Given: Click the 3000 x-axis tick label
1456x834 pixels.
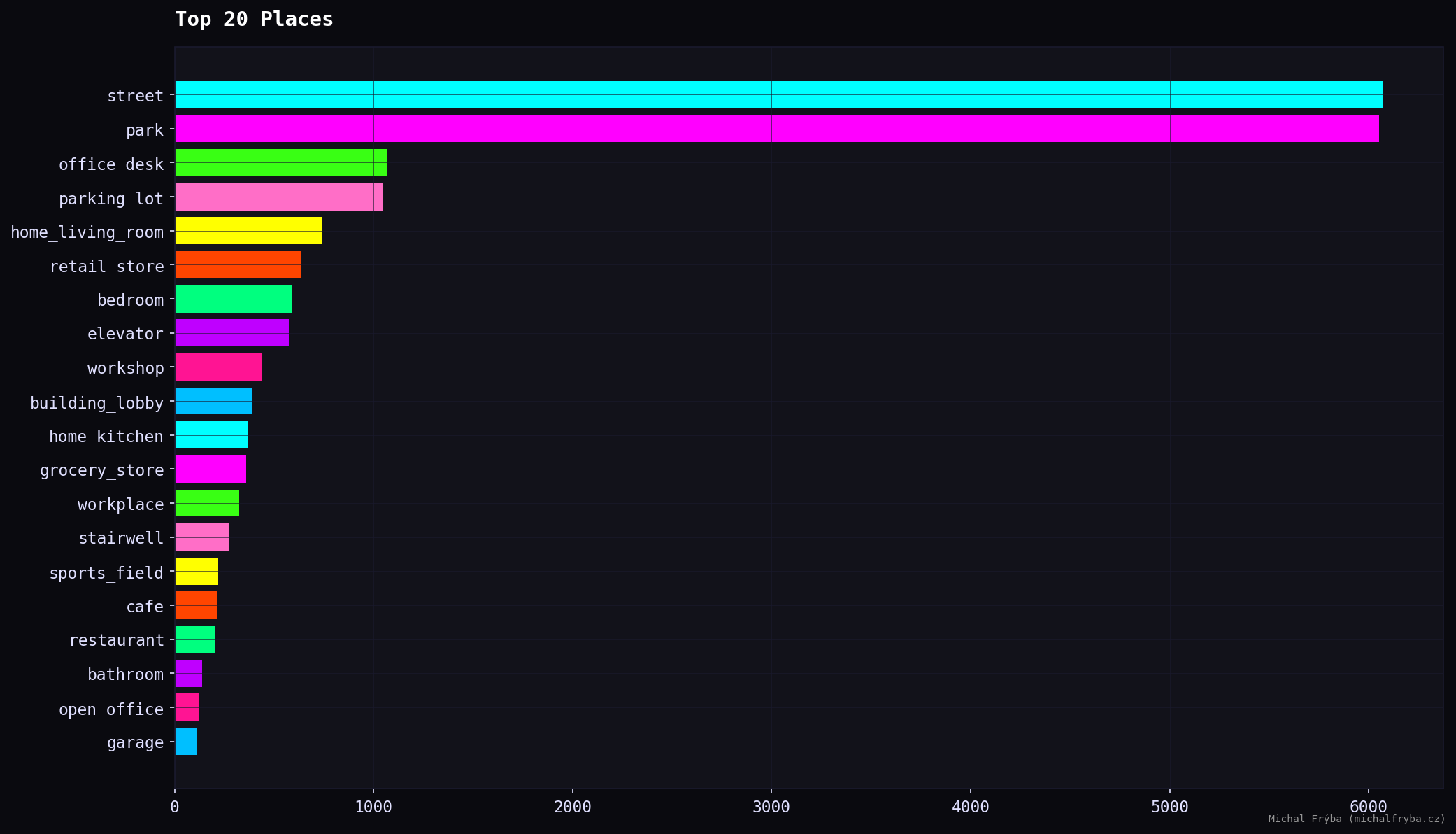Looking at the screenshot, I should 771,807.
